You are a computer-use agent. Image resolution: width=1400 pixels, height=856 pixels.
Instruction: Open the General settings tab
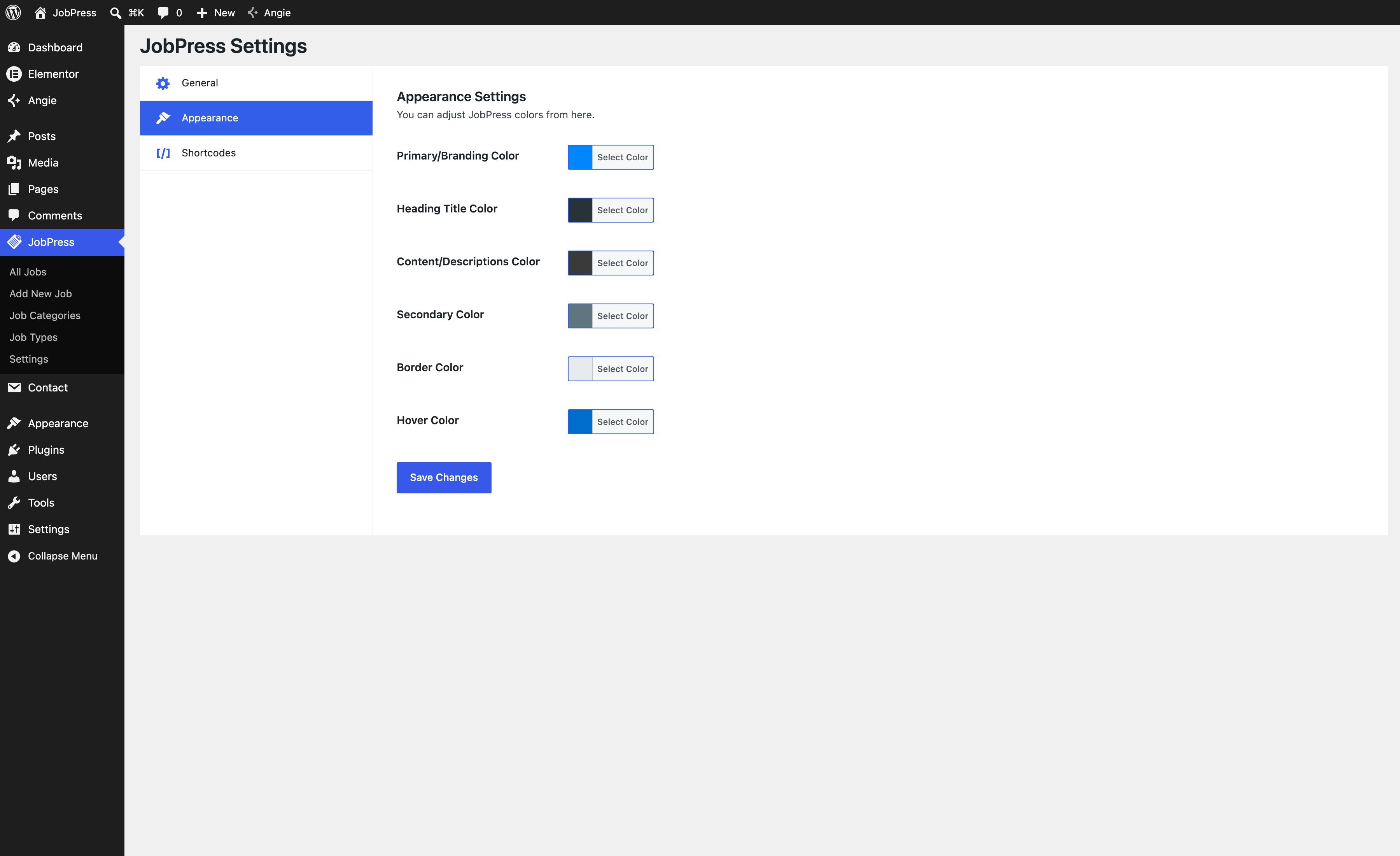tap(256, 84)
